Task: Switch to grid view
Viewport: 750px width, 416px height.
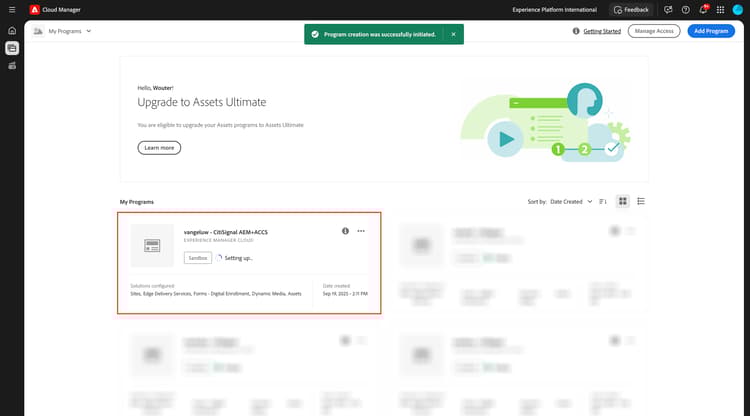Action: [623, 201]
